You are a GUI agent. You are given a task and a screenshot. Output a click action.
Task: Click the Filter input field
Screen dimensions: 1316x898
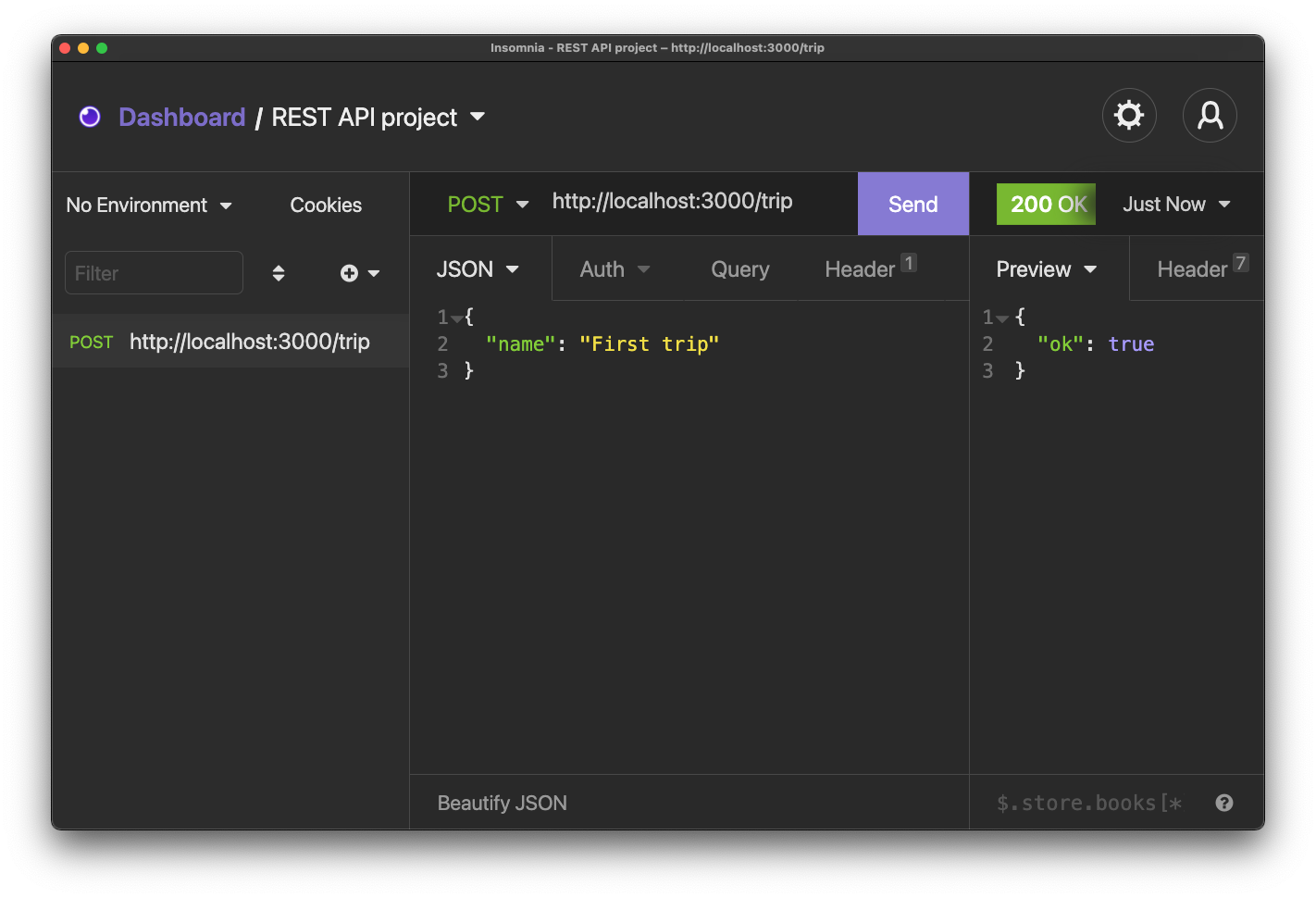click(x=154, y=273)
